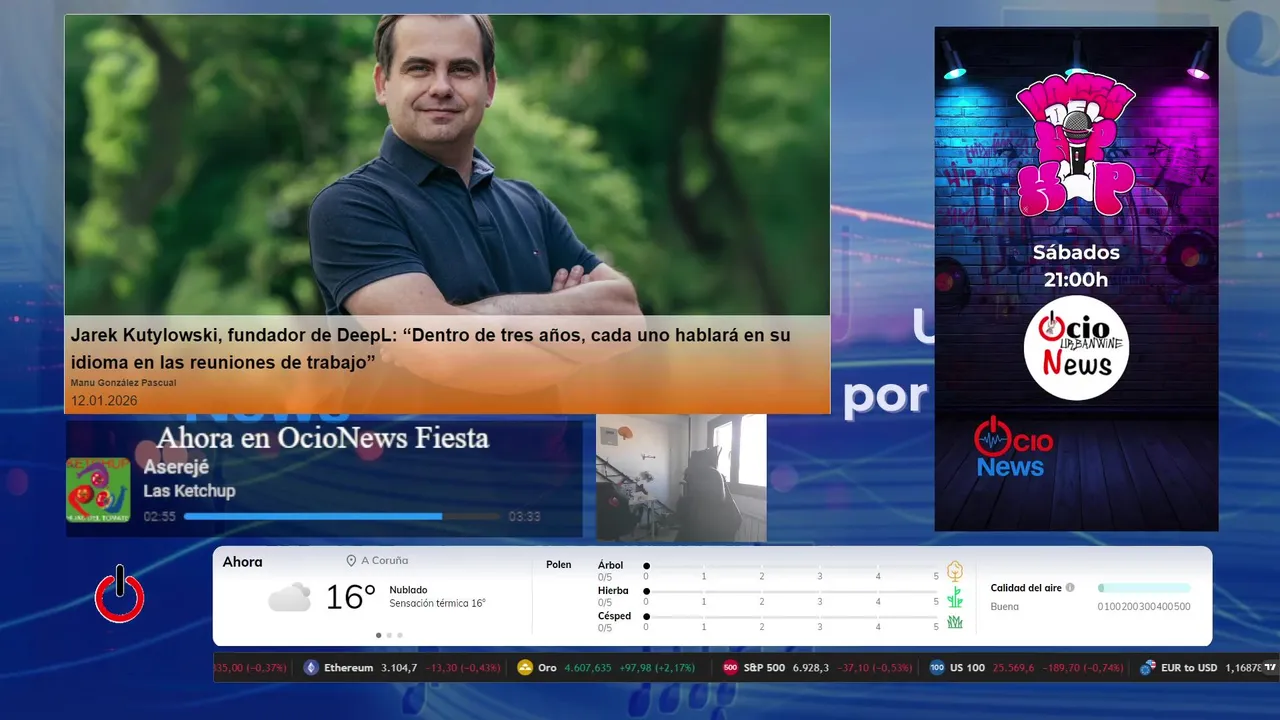Click the Calidad del aire label
The height and width of the screenshot is (720, 1280).
coord(1026,588)
